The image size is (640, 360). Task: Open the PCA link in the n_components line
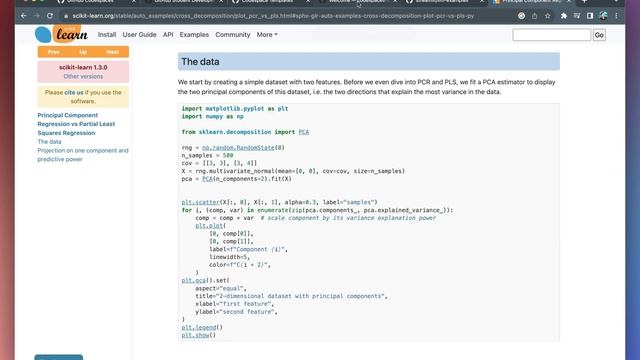207,179
